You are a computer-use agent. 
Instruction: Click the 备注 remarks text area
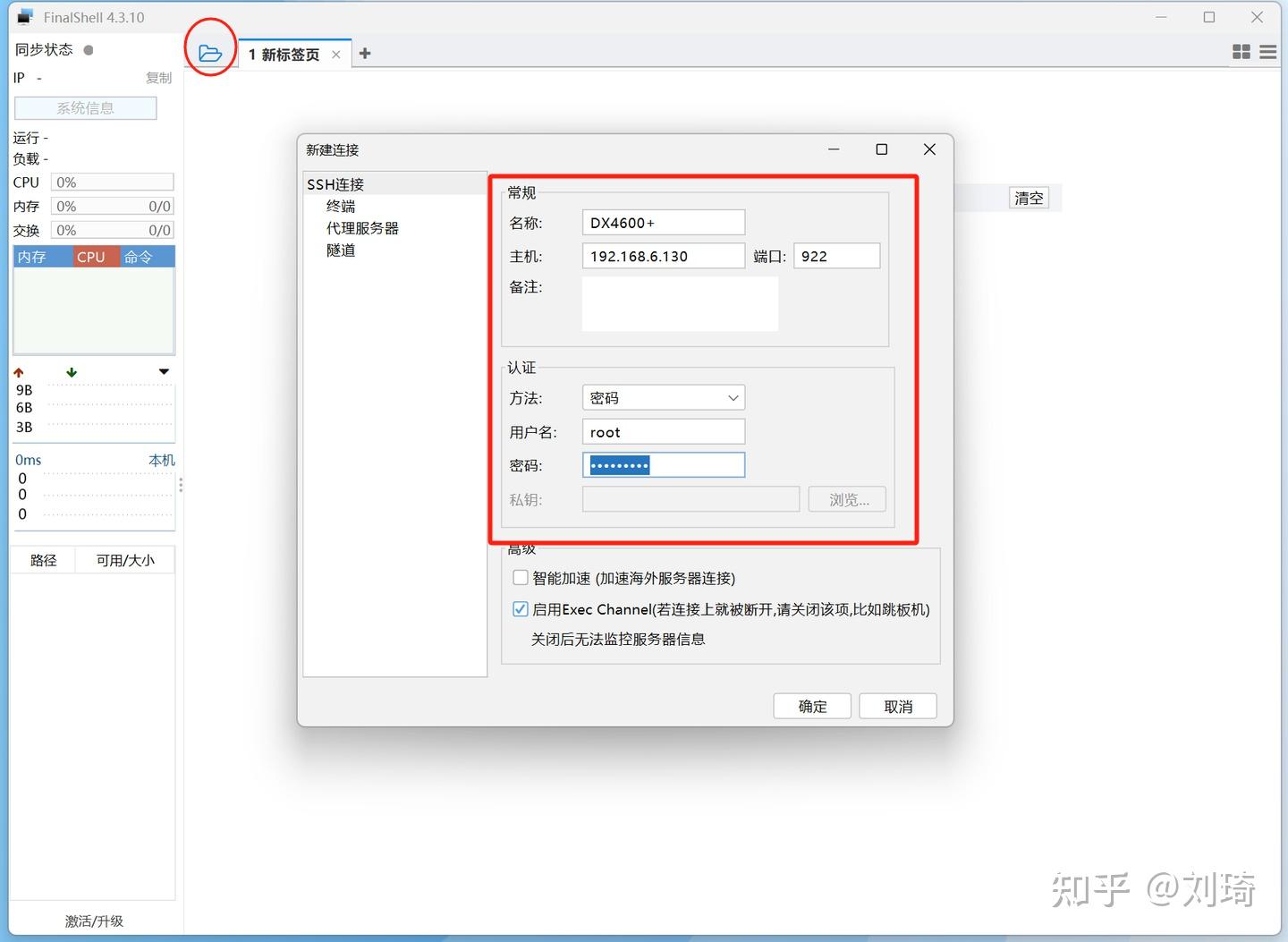click(x=679, y=304)
